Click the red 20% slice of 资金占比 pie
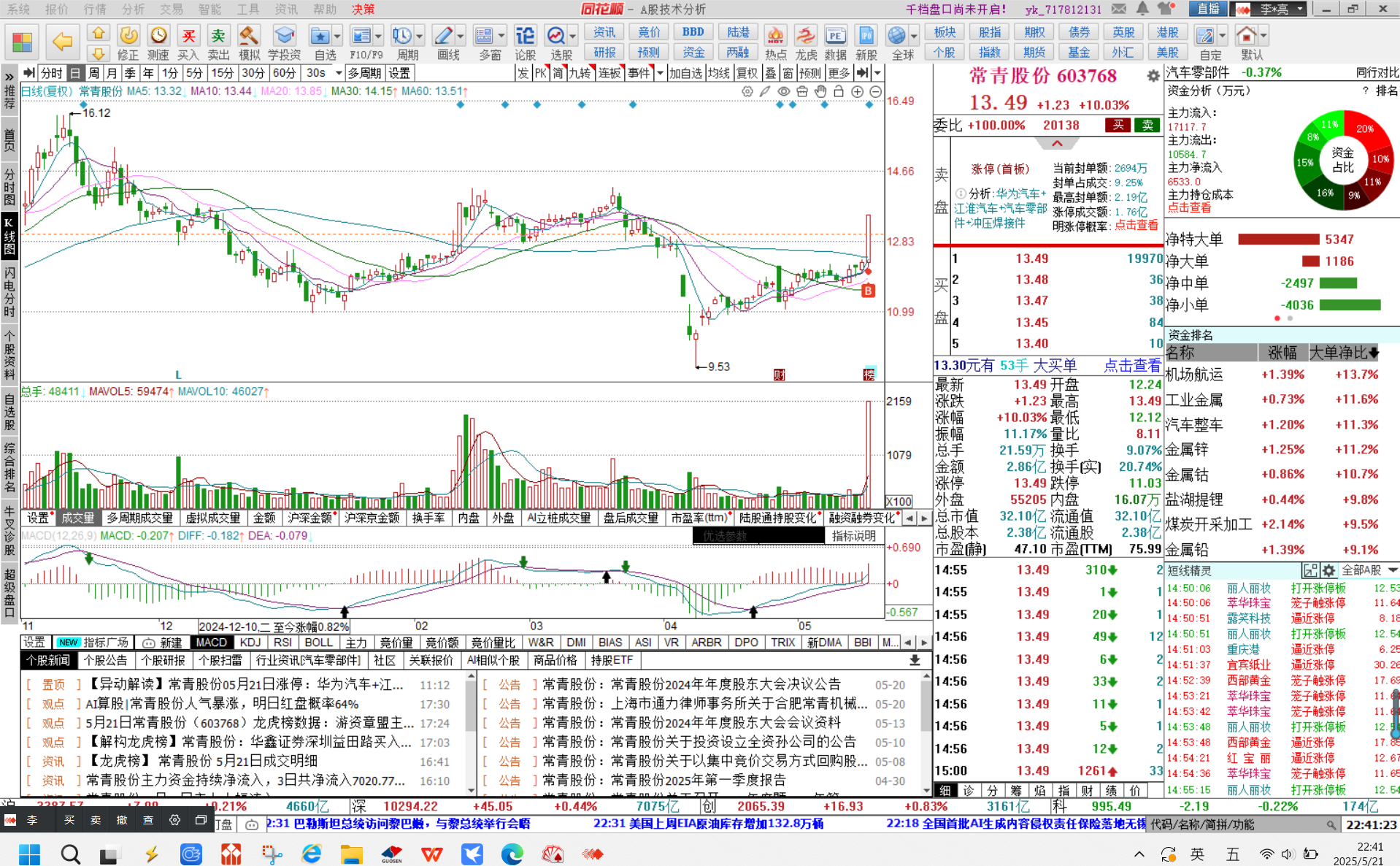The width and height of the screenshot is (1400, 866). click(1363, 128)
